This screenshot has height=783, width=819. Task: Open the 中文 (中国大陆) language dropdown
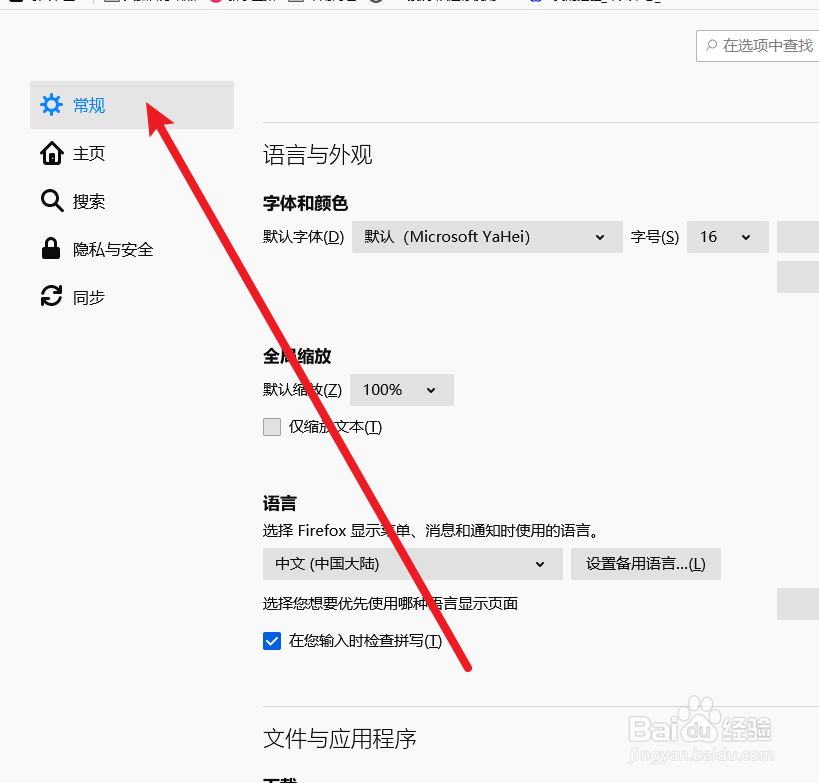pos(411,564)
